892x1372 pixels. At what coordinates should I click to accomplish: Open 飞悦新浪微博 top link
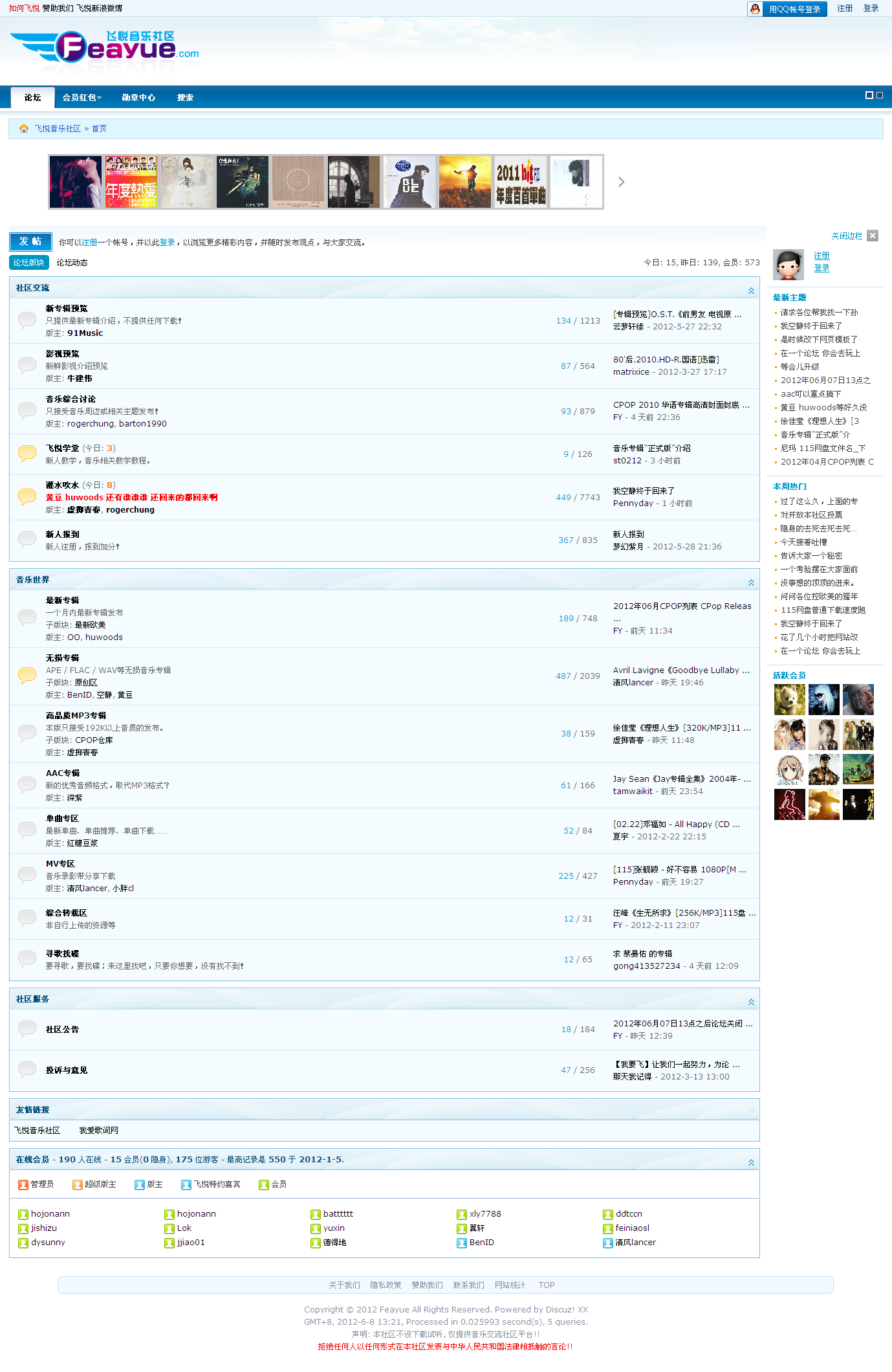click(x=99, y=8)
